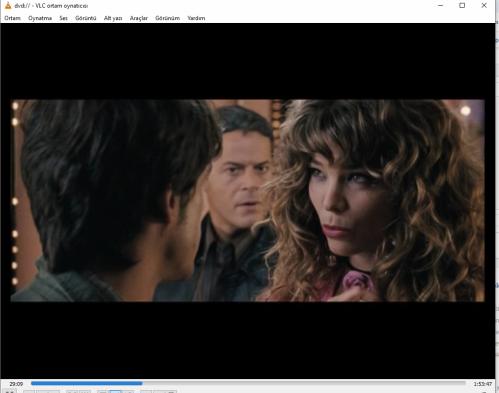Image resolution: width=499 pixels, height=393 pixels.
Task: Click the VLC cone icon in title bar
Action: point(8,5)
